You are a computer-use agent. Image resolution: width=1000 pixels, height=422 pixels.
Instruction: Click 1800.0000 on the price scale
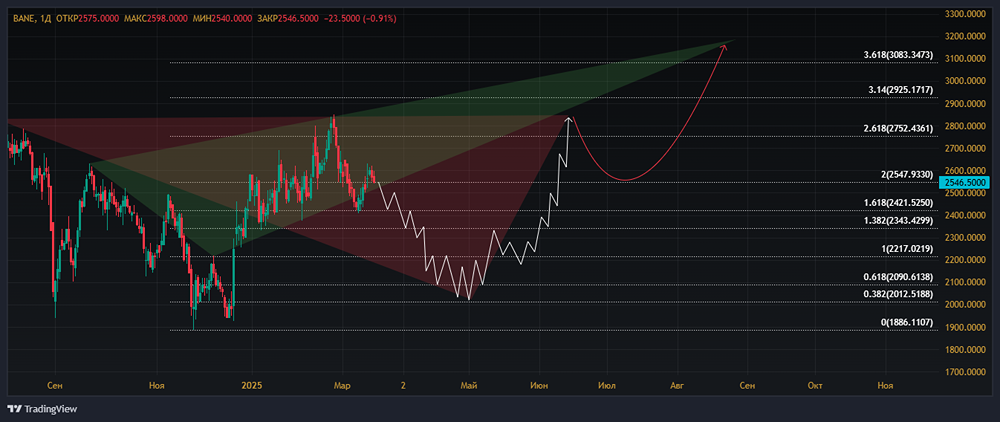point(965,350)
